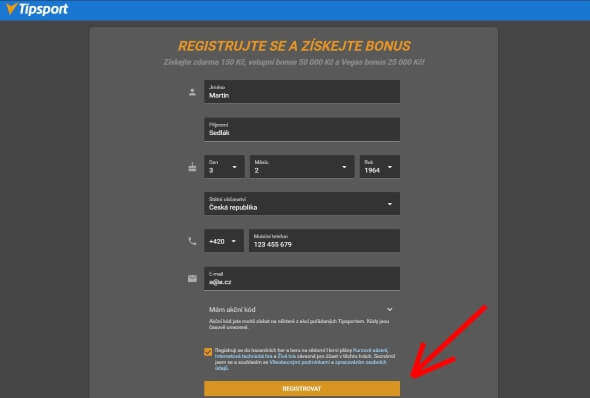This screenshot has height=398, width=590.
Task: Toggle the registration terms agreement checkbox
Action: tap(208, 352)
